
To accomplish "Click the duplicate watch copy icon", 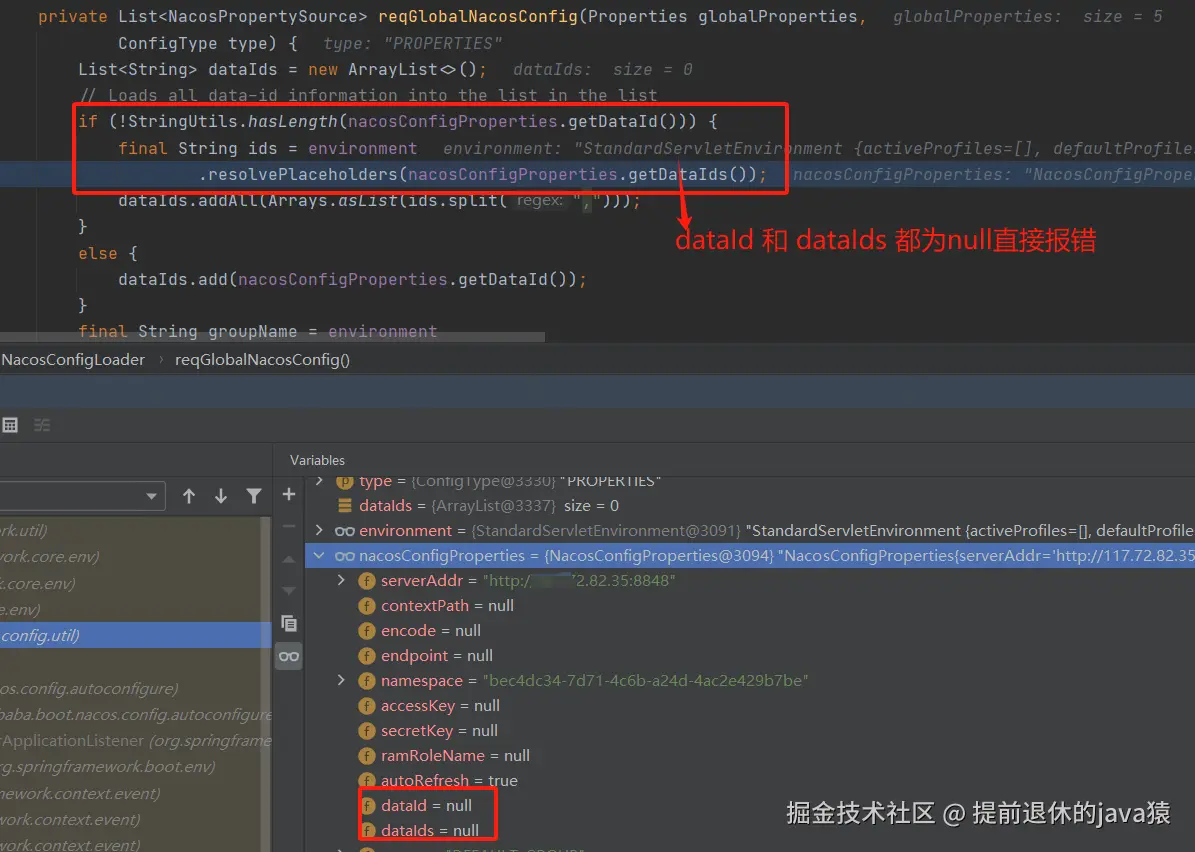I will (289, 623).
